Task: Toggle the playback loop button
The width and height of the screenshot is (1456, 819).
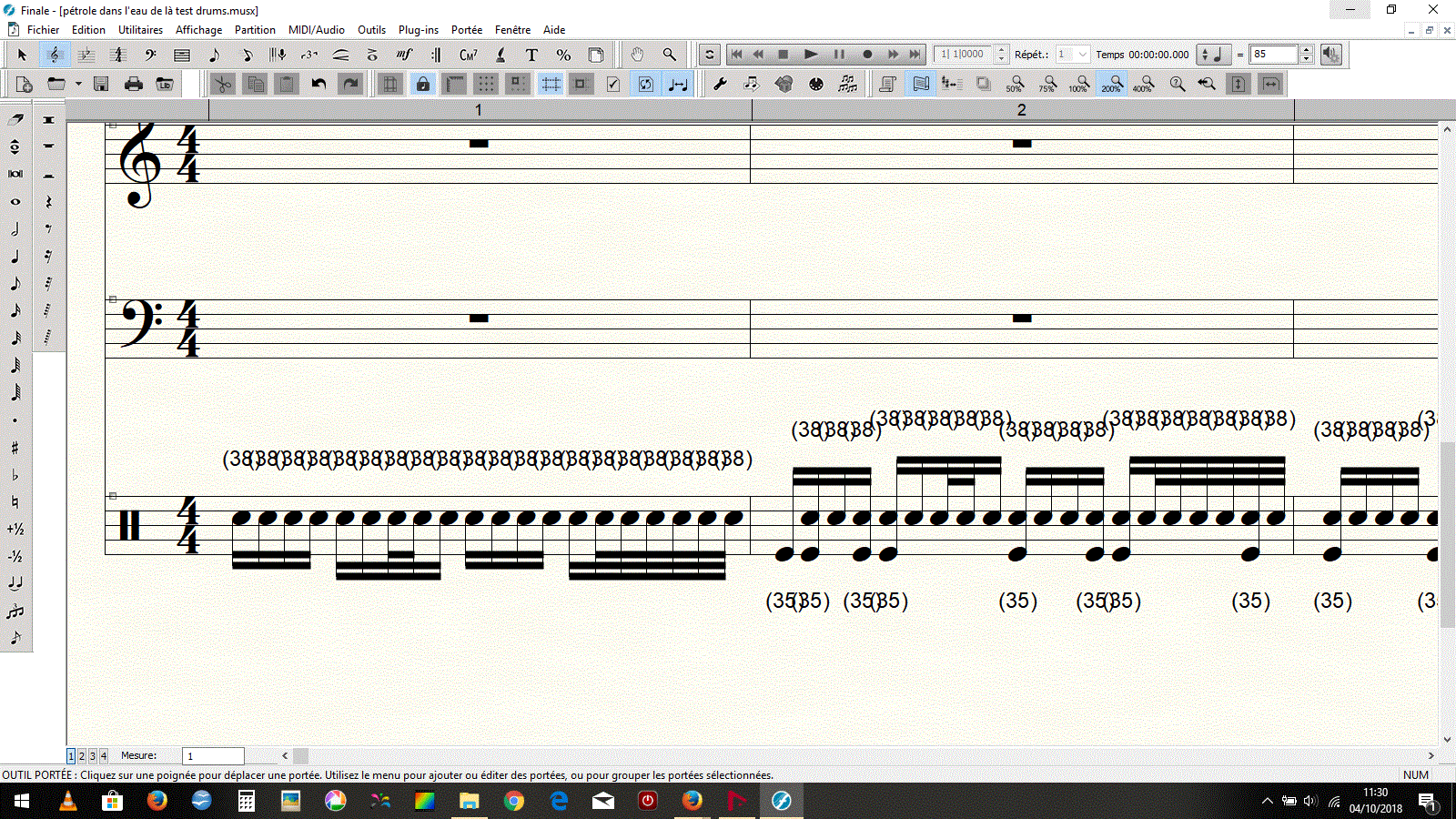Action: pos(710,55)
